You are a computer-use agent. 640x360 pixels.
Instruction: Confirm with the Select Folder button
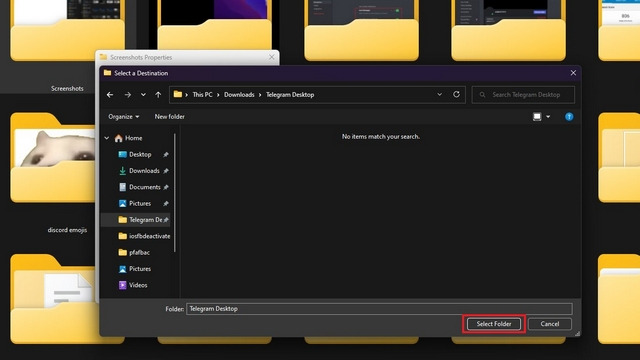pyautogui.click(x=494, y=324)
